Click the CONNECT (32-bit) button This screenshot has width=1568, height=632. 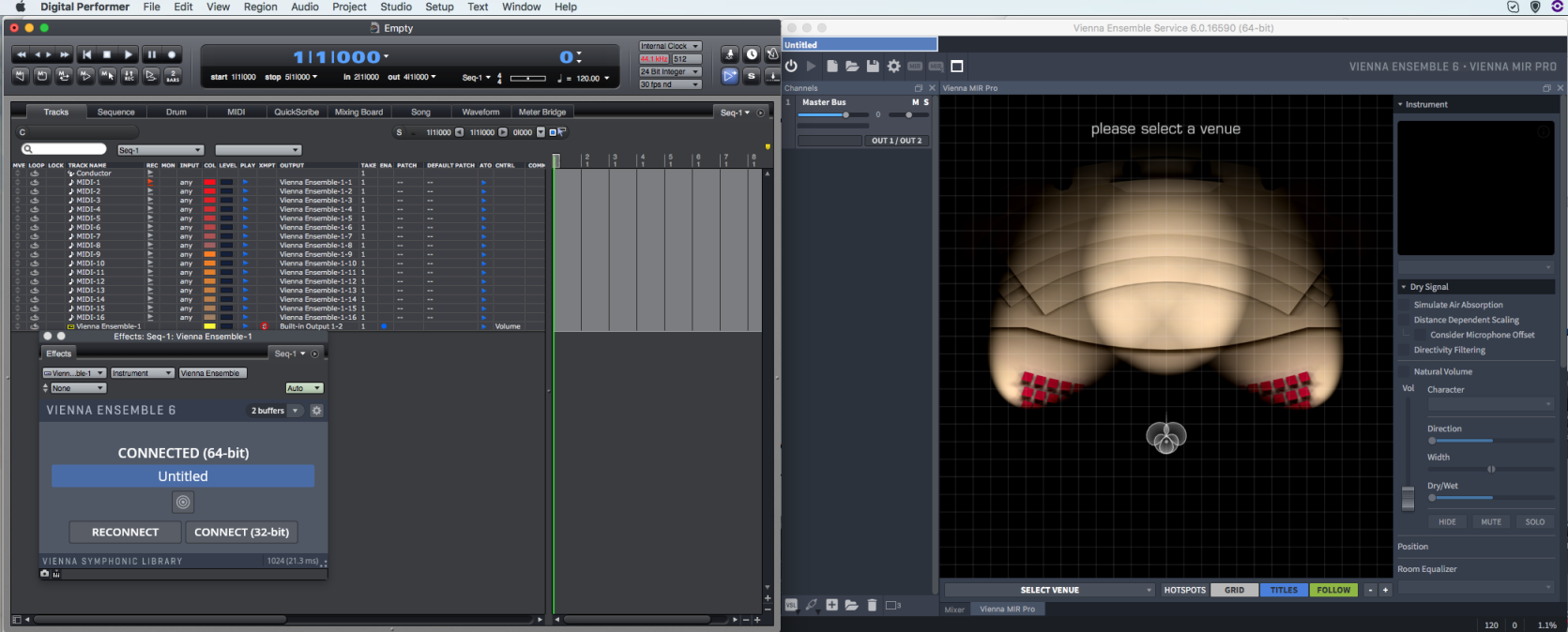click(x=241, y=532)
